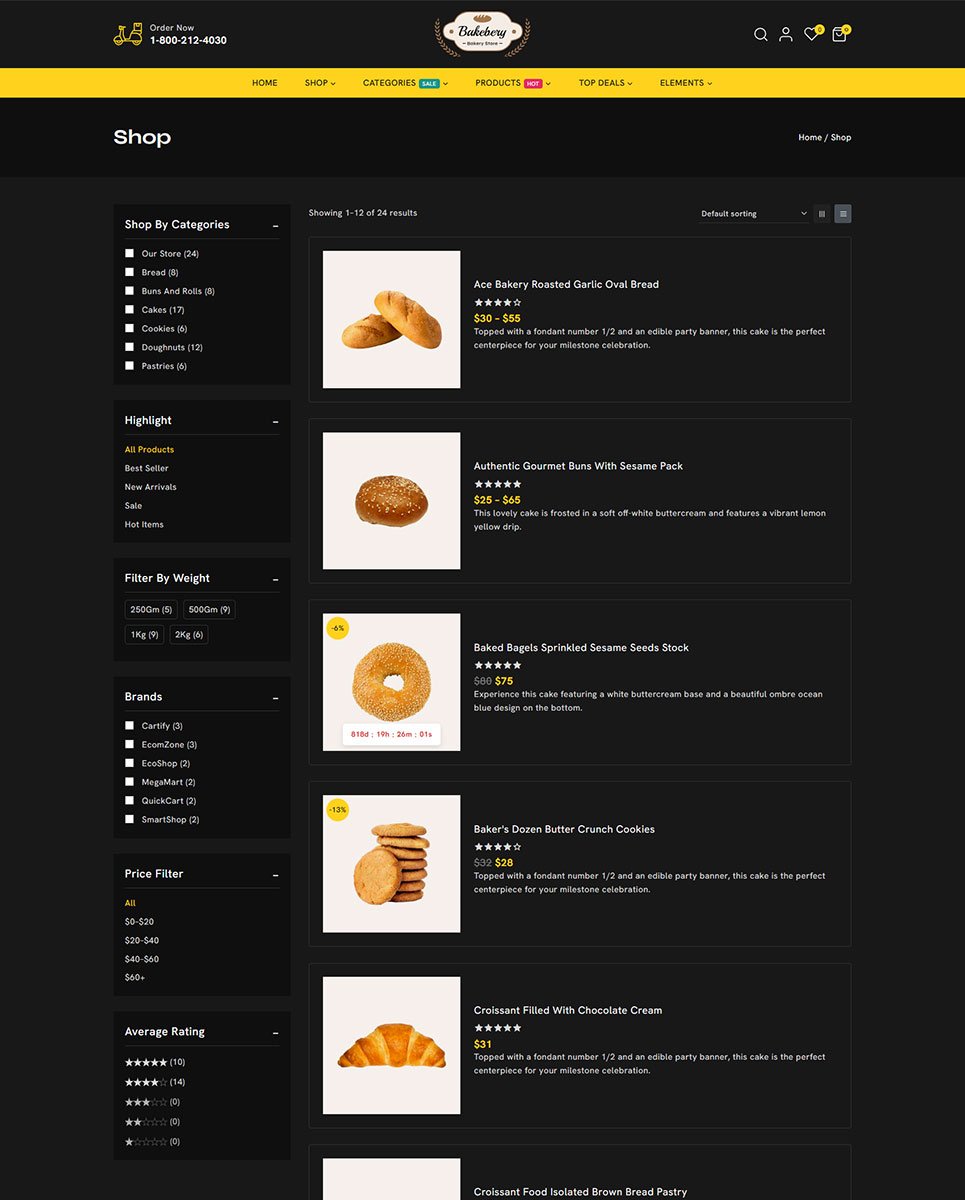This screenshot has width=965, height=1200.
Task: Open the search icon in header
Action: (760, 35)
